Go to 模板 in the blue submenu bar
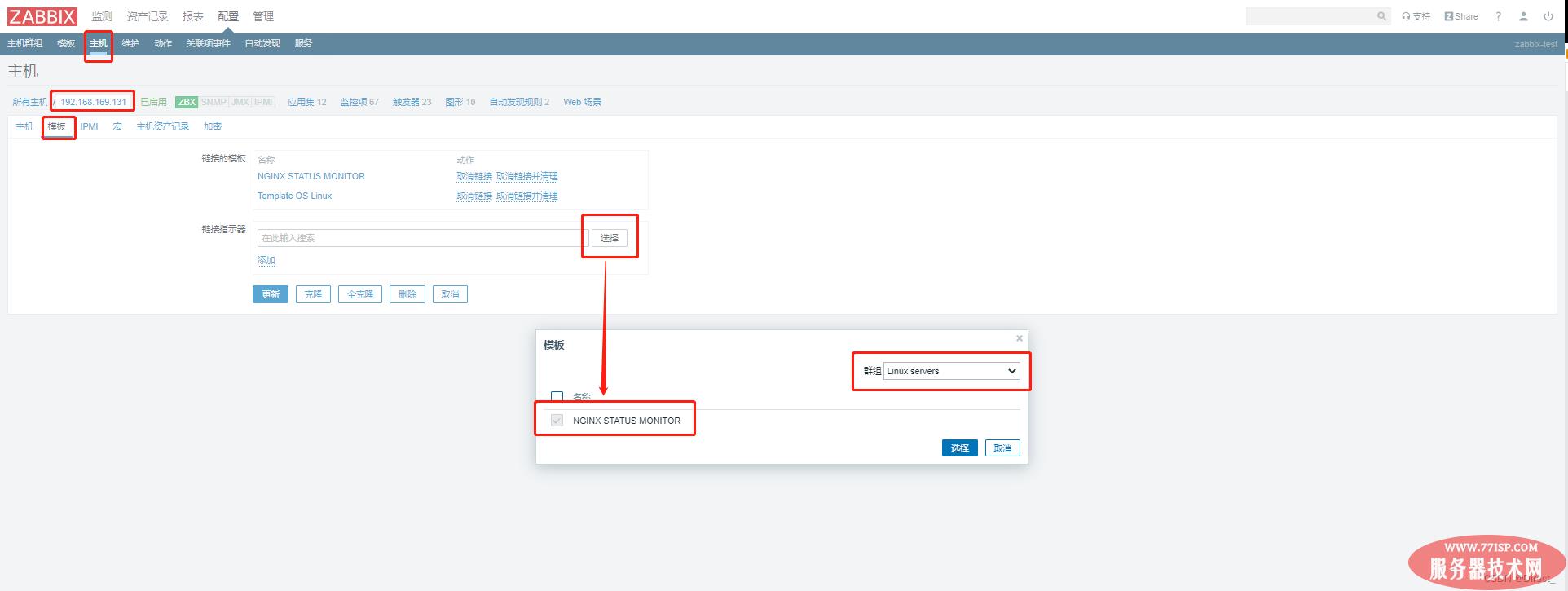 click(66, 43)
